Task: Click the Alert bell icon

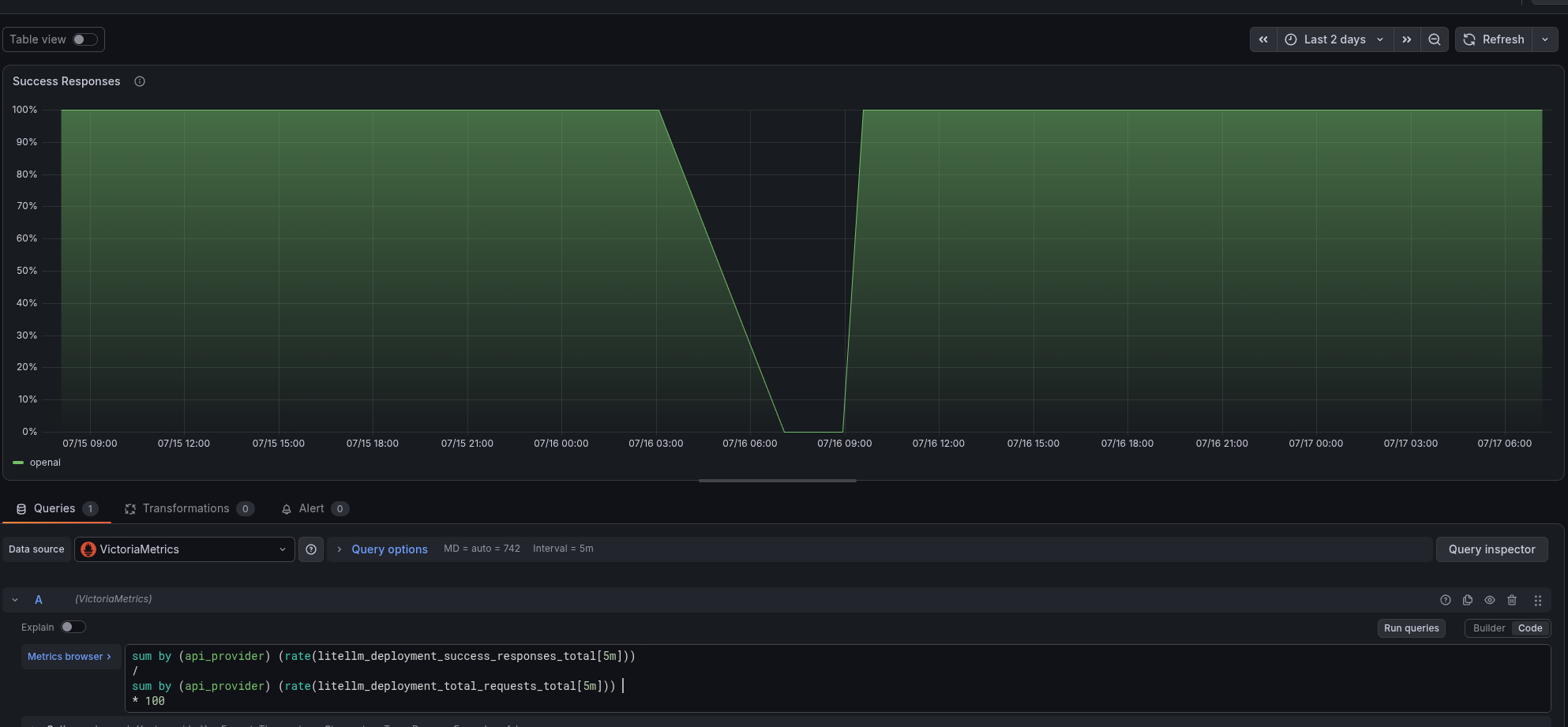Action: pos(287,509)
